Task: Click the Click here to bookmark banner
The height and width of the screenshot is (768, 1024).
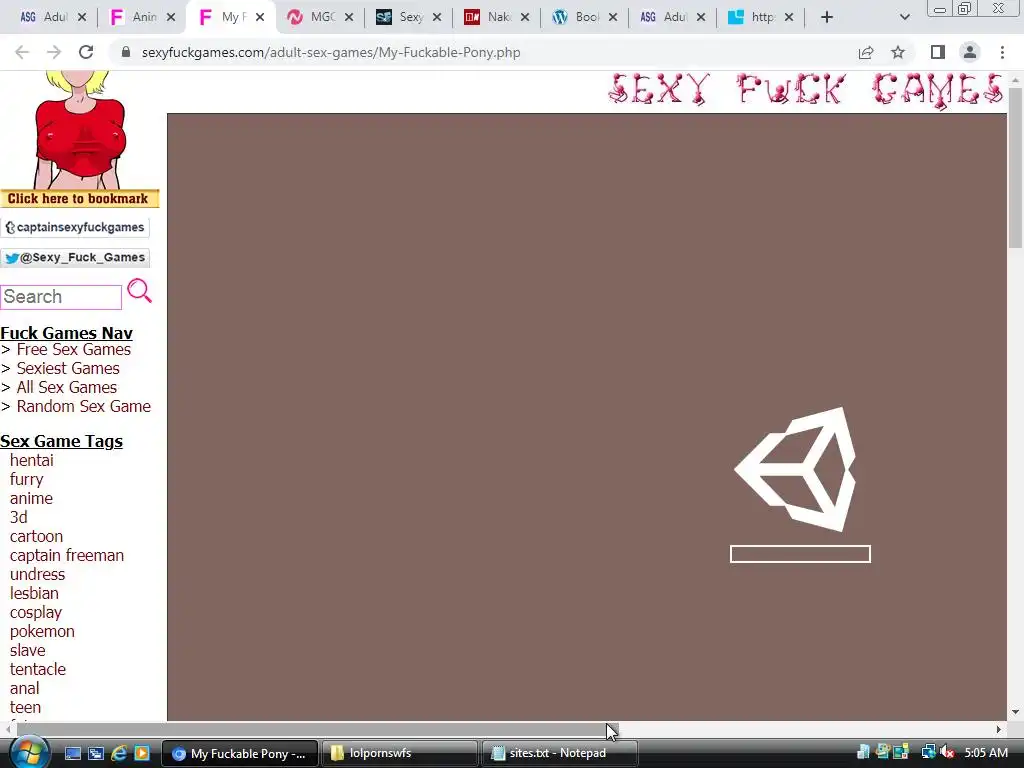Action: [79, 199]
